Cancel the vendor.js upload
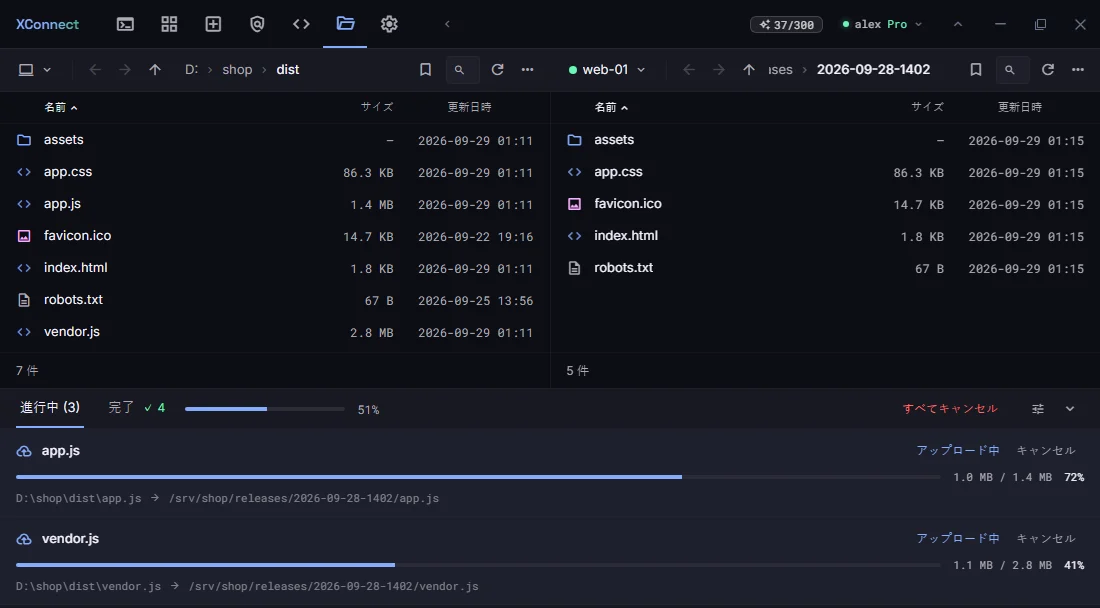 pos(1046,538)
